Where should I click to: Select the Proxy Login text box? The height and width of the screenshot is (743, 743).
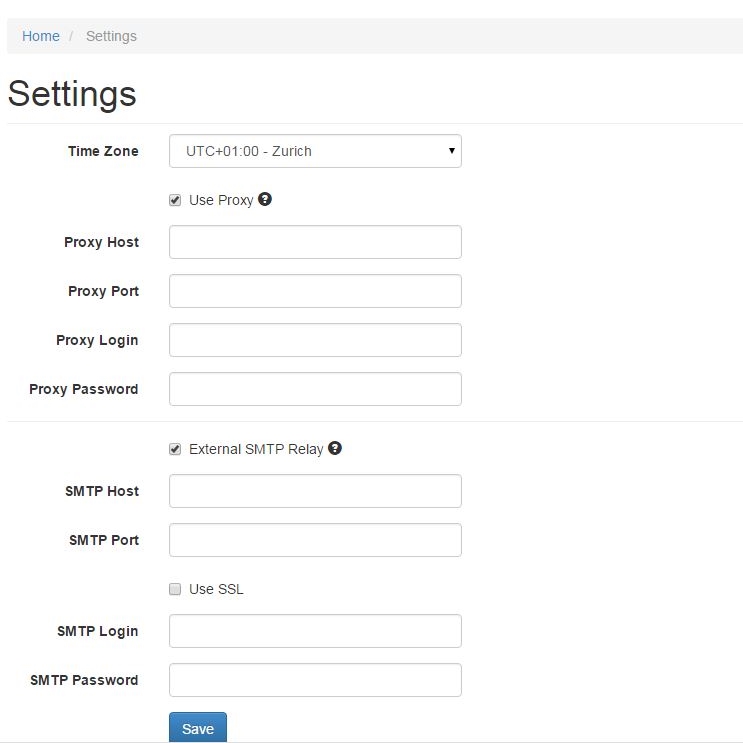[315, 340]
